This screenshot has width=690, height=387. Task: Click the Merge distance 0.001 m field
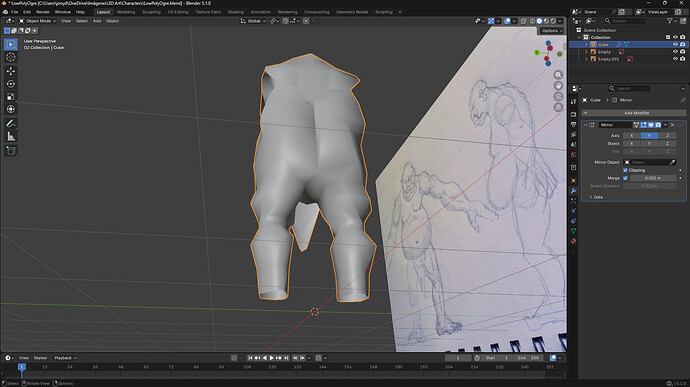(653, 178)
